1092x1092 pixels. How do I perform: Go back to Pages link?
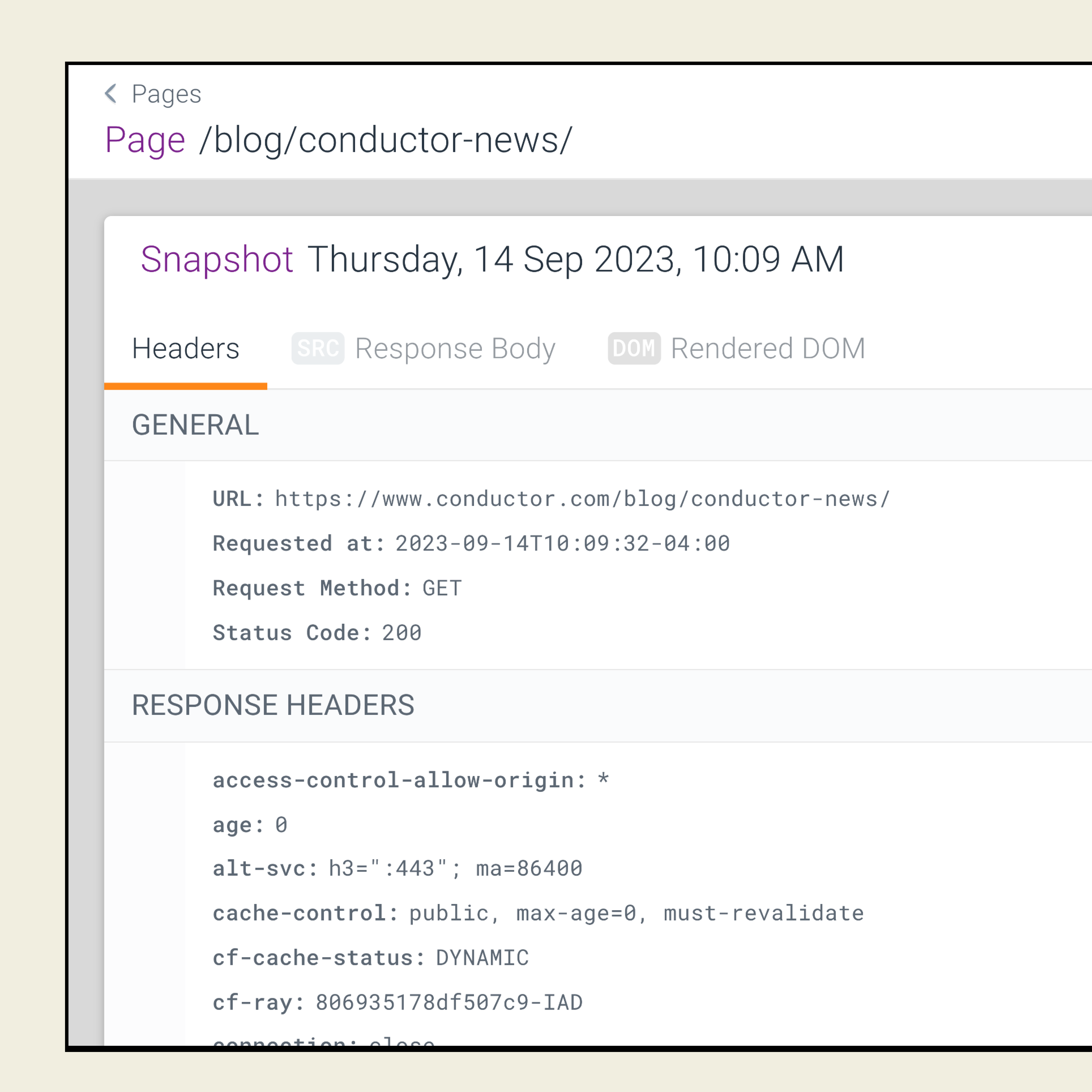click(x=166, y=94)
